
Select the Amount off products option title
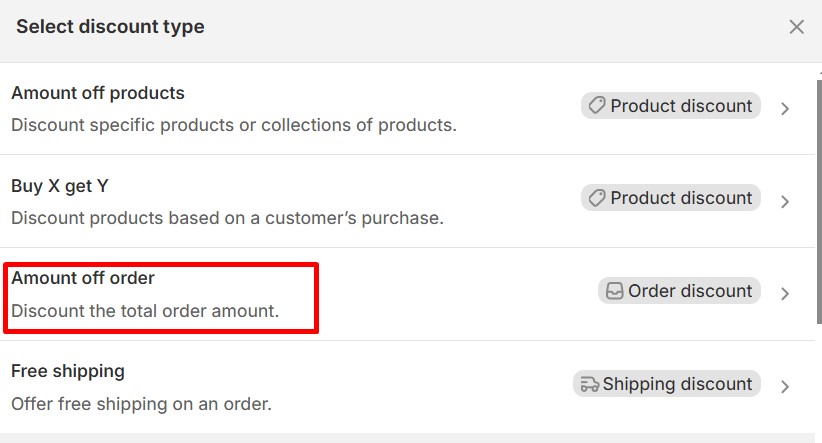(98, 93)
